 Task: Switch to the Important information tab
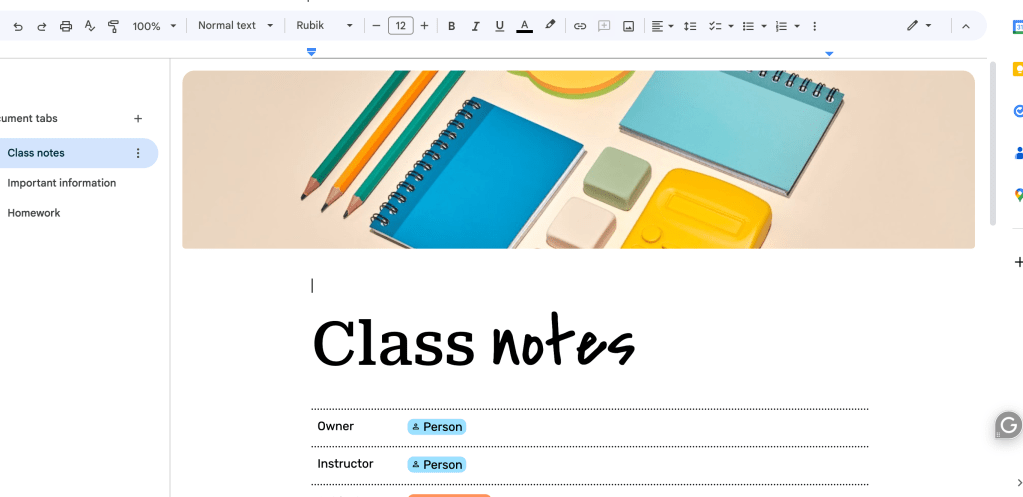[x=62, y=183]
